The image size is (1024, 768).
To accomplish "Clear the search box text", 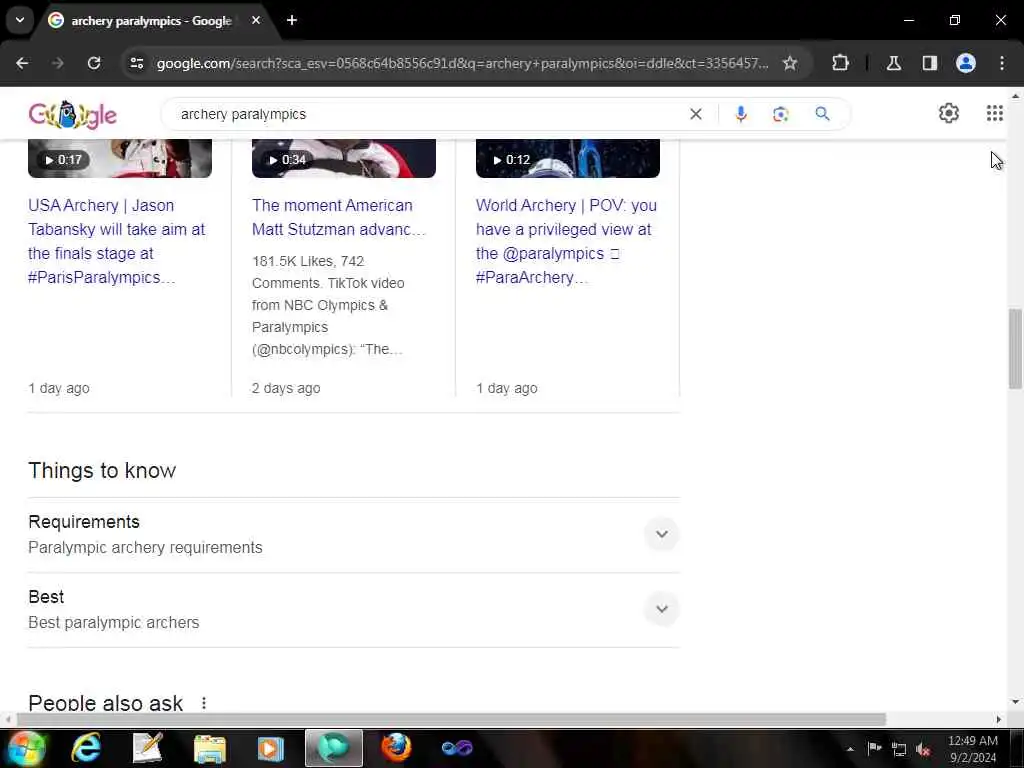I will coord(696,114).
